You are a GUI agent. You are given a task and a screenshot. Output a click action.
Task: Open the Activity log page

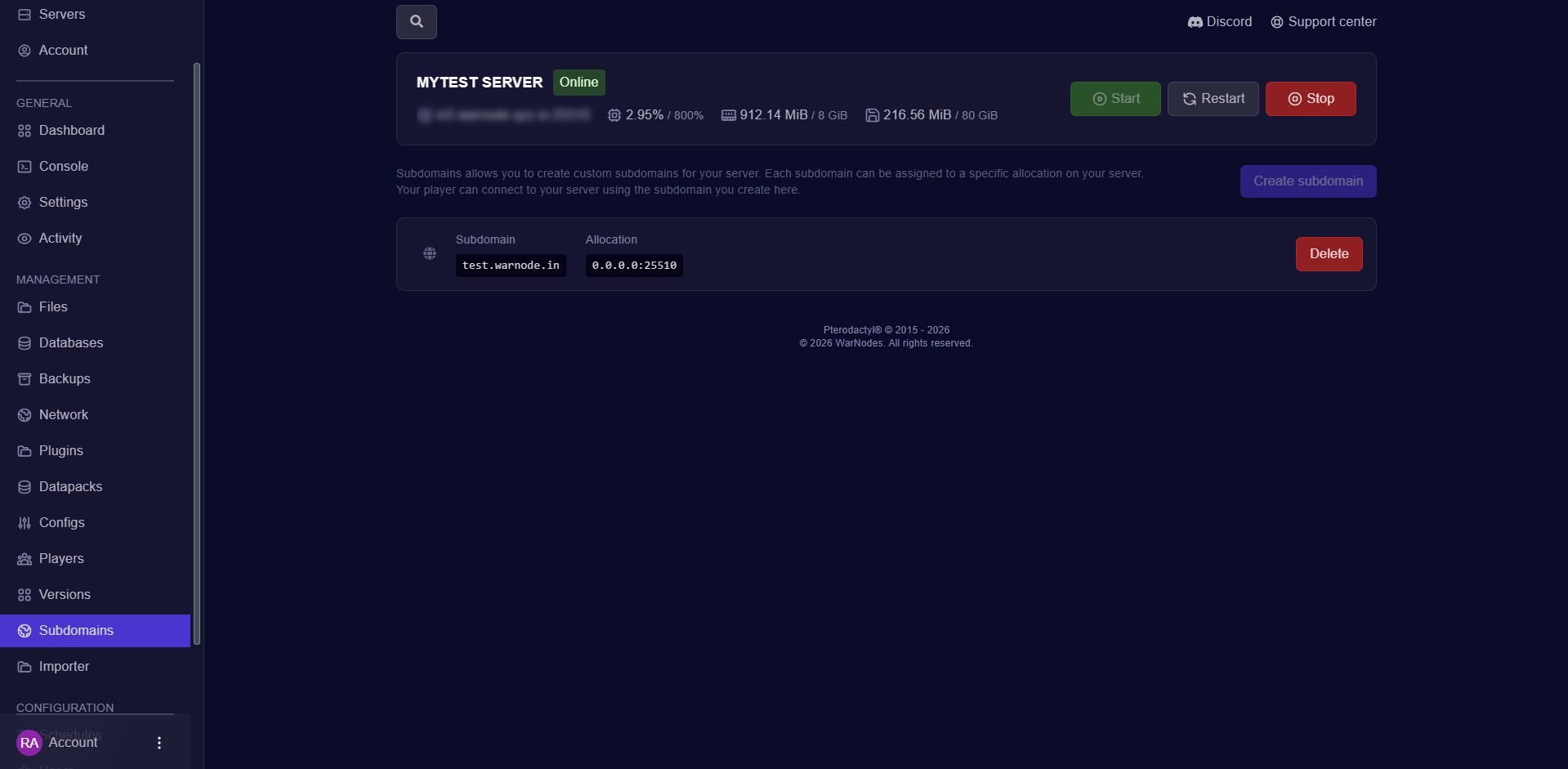(95, 239)
